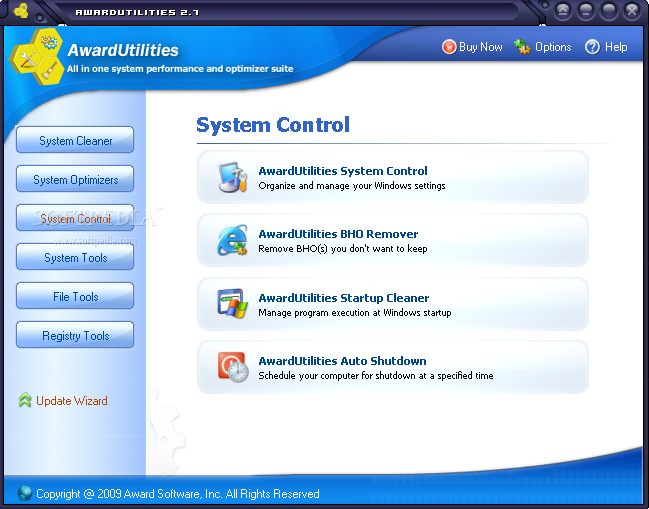Click the BHO Remover Internet Explorer icon

pyautogui.click(x=233, y=240)
